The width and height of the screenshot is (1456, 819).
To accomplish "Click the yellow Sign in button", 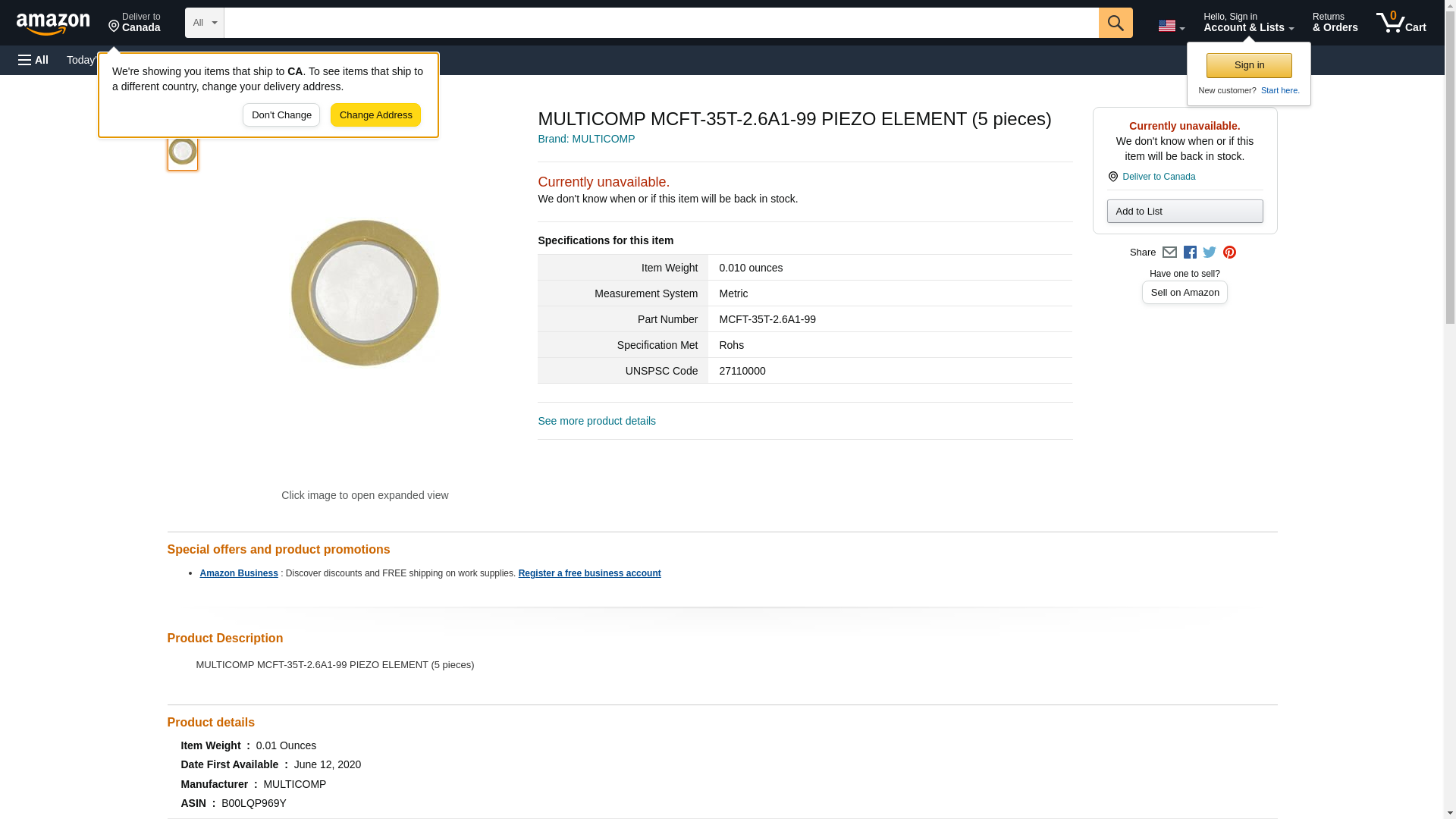I will point(1249,65).
